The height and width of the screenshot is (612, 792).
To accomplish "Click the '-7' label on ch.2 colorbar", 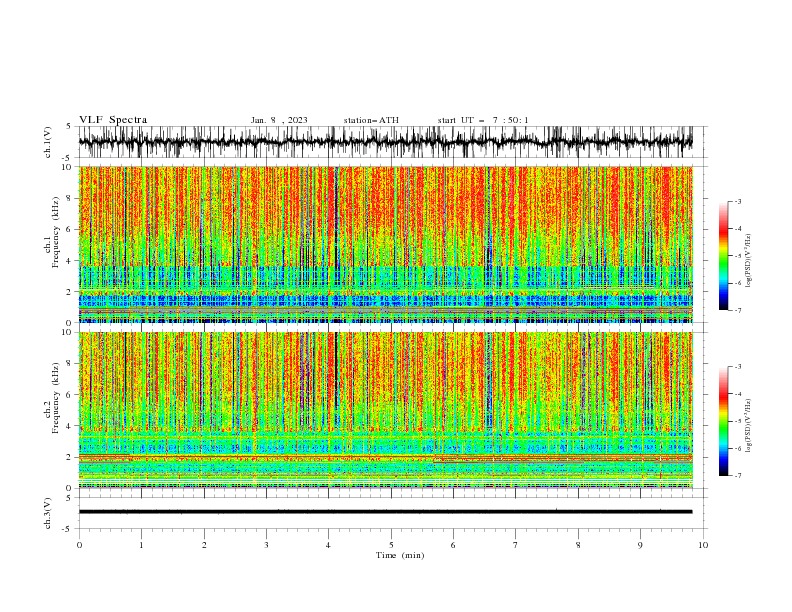I will tap(738, 476).
